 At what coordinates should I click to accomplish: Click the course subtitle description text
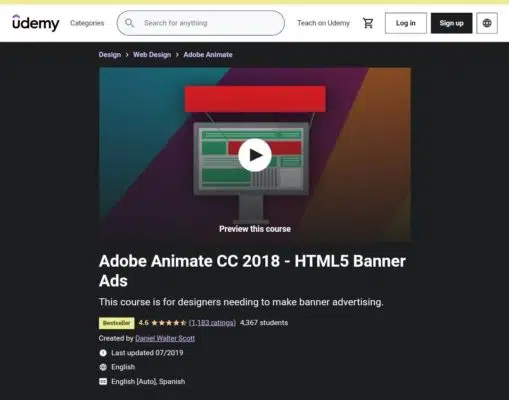(241, 302)
